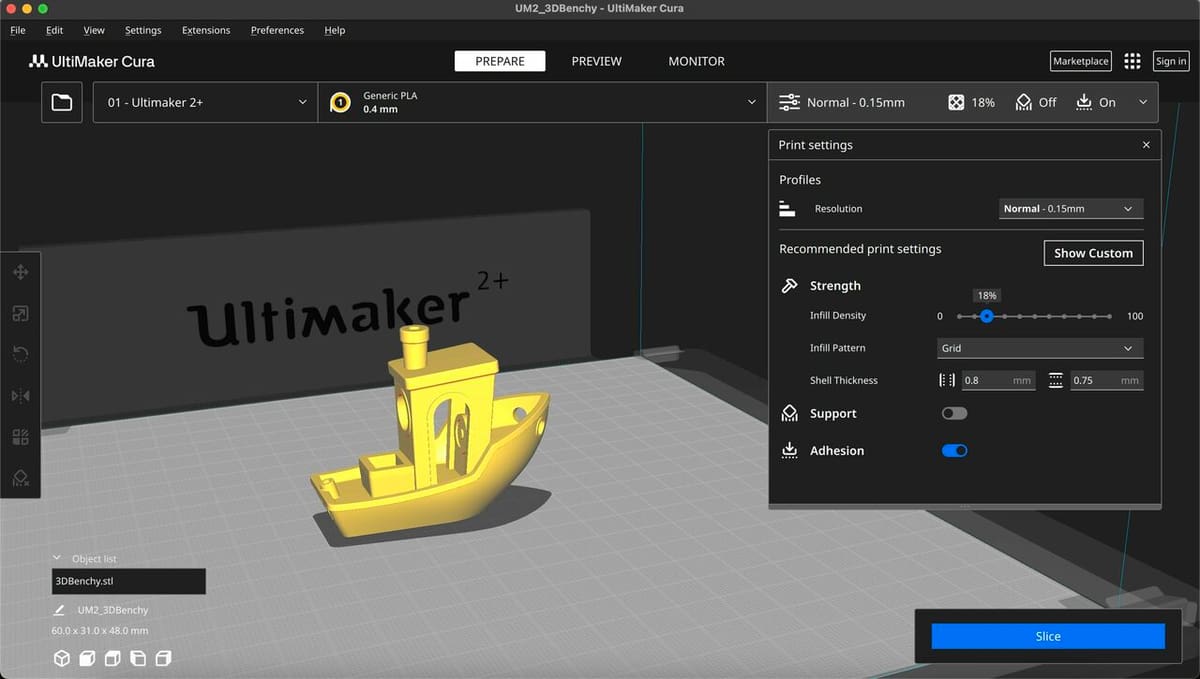Disable the Adhesion toggle switch
This screenshot has width=1200, height=679.
(x=954, y=450)
